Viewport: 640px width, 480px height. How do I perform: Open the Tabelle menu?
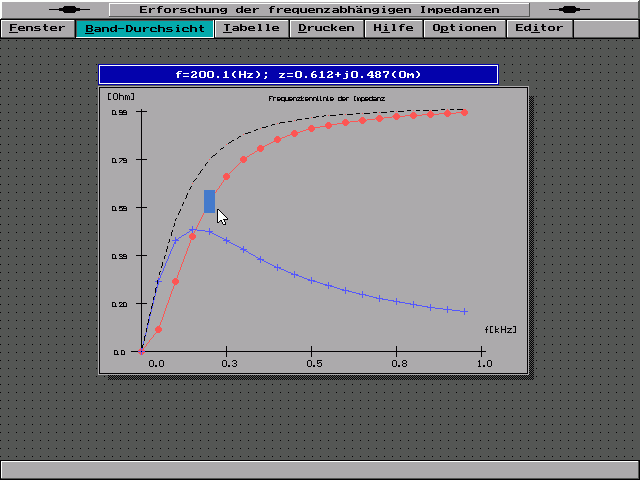[252, 28]
